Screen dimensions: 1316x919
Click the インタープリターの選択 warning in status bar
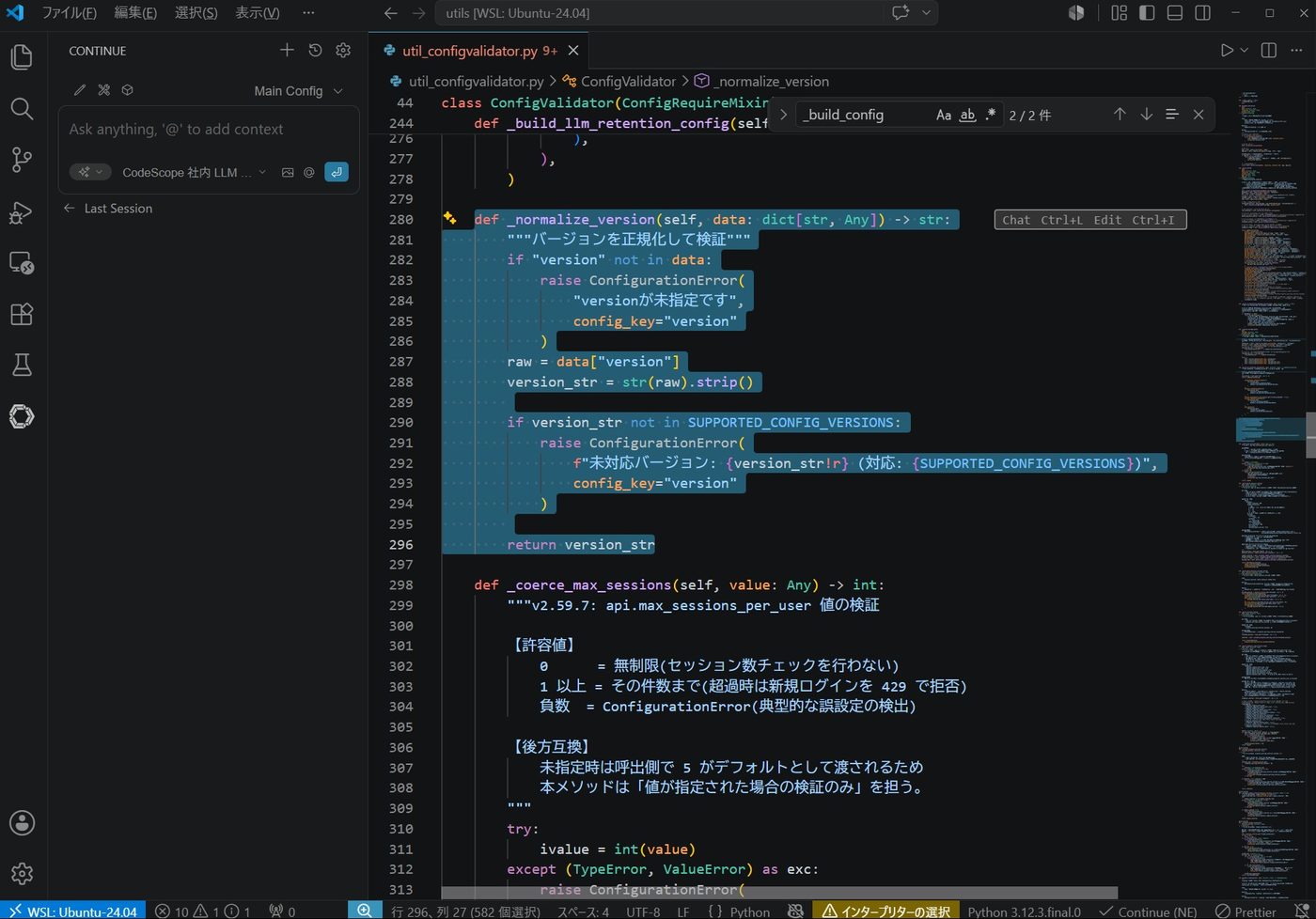(x=886, y=911)
